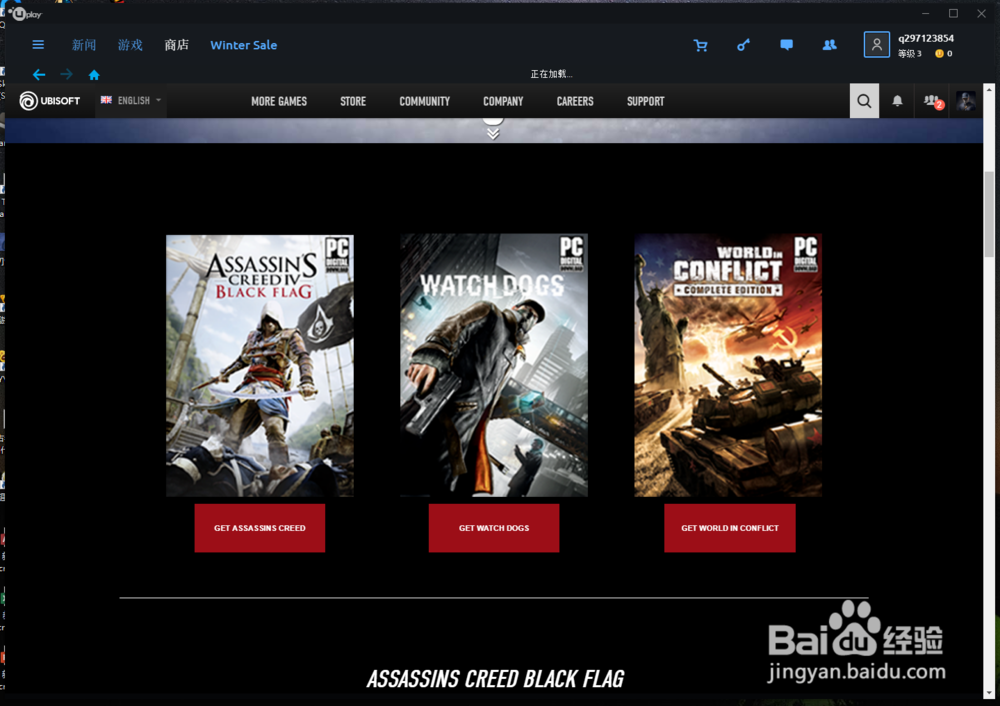Click the double chevron scroll-down icon
Image resolution: width=1000 pixels, height=706 pixels.
(x=493, y=133)
